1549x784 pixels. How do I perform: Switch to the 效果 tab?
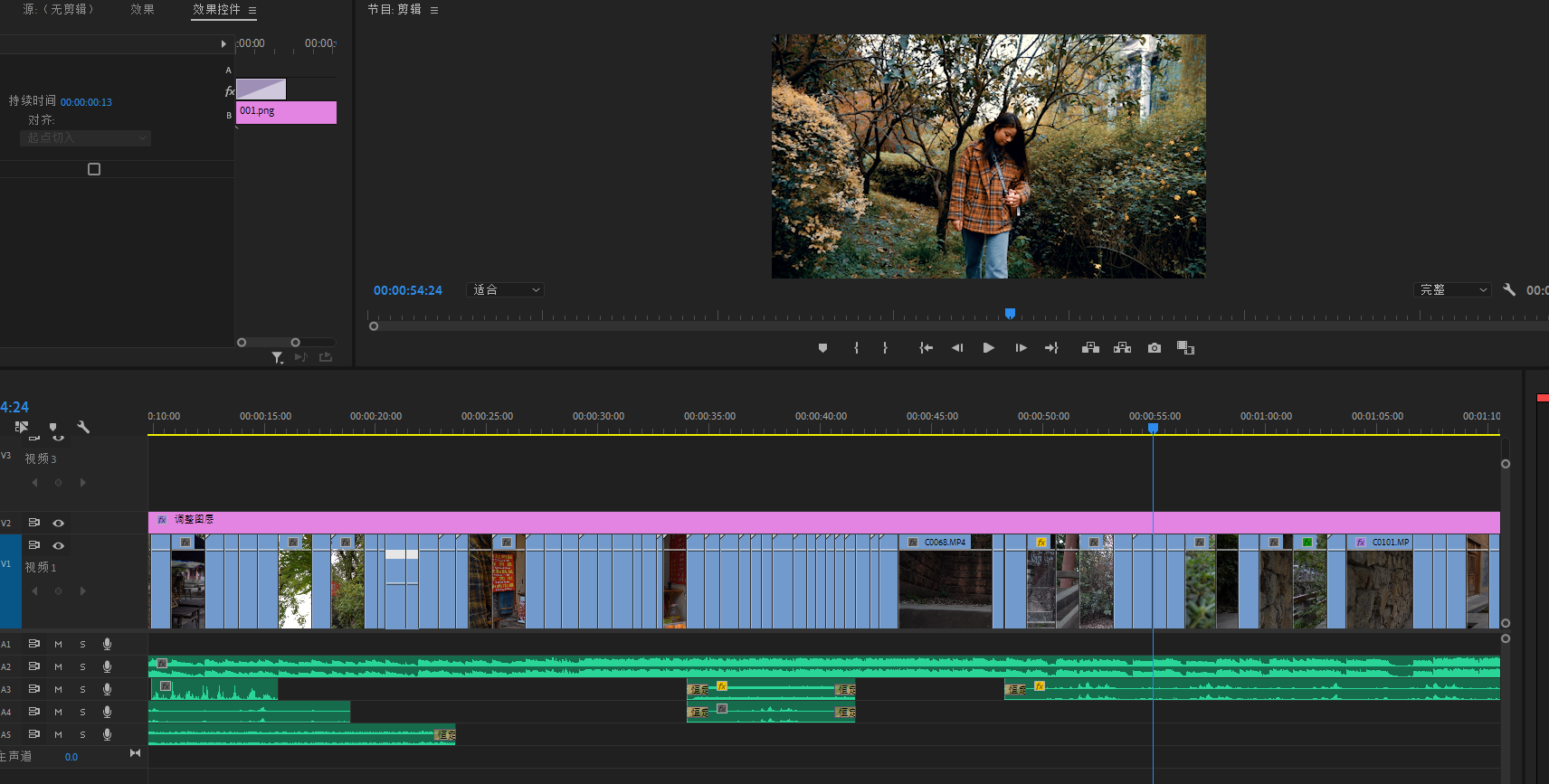(142, 9)
